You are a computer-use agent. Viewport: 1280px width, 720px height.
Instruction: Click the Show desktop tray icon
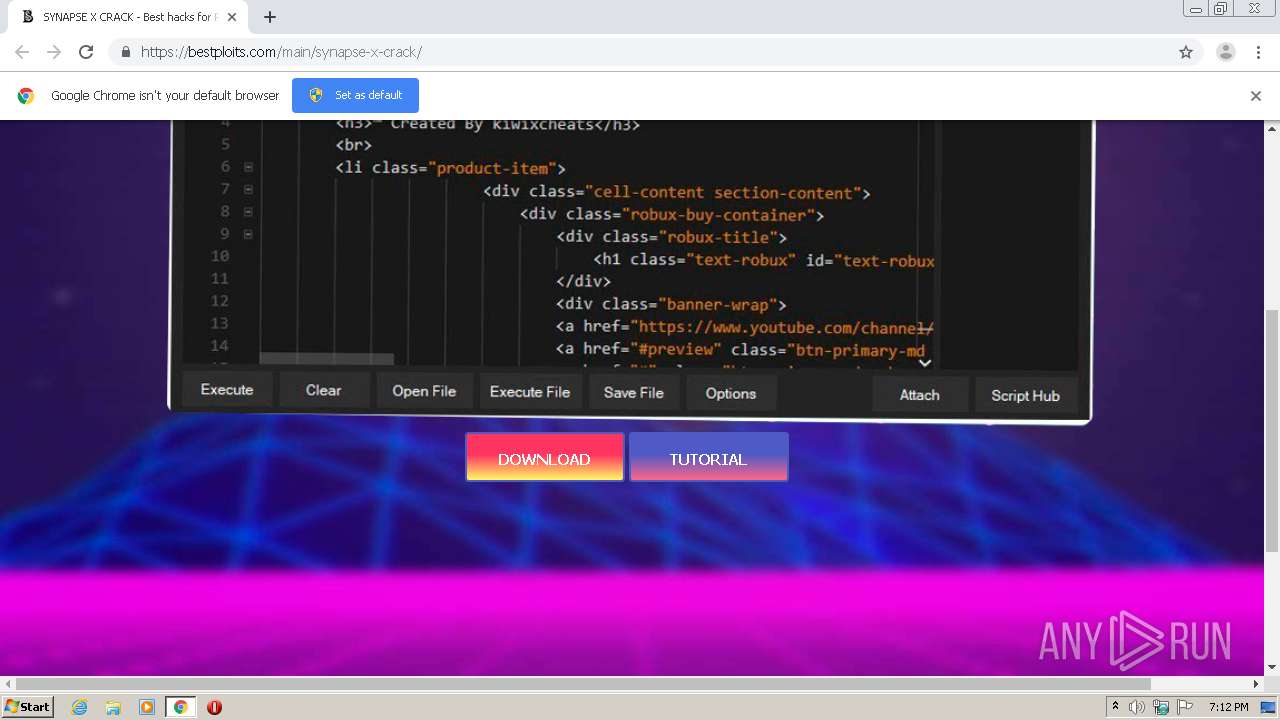(x=1268, y=707)
